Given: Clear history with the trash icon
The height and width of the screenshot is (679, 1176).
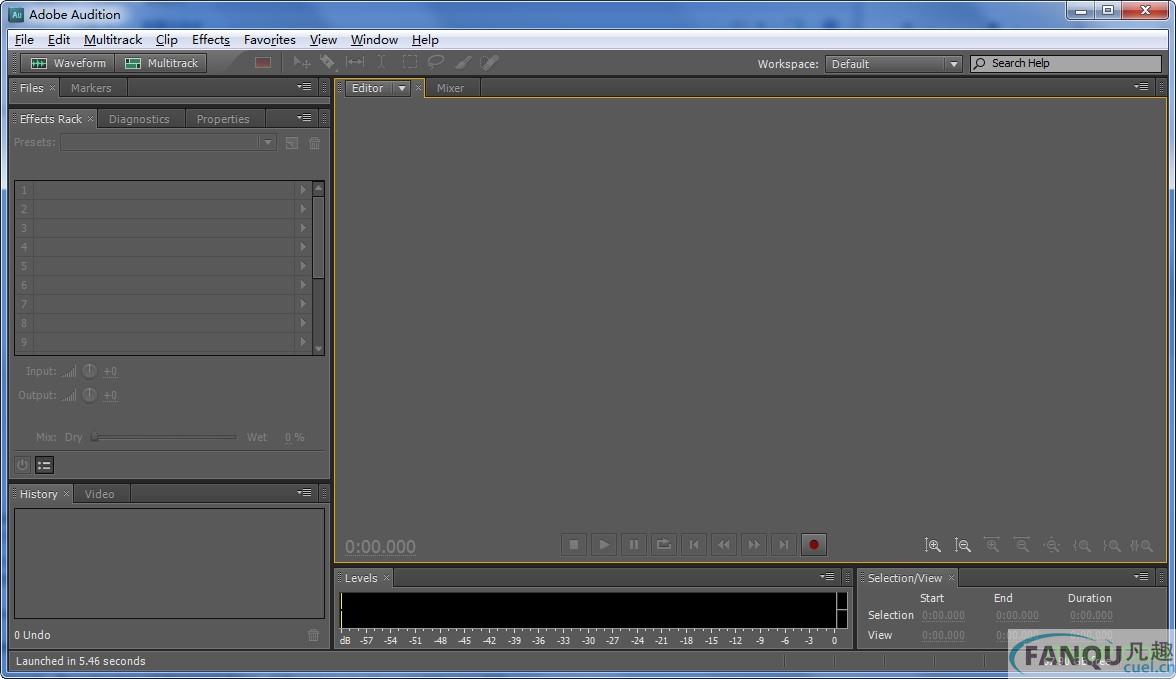Looking at the screenshot, I should click(314, 635).
